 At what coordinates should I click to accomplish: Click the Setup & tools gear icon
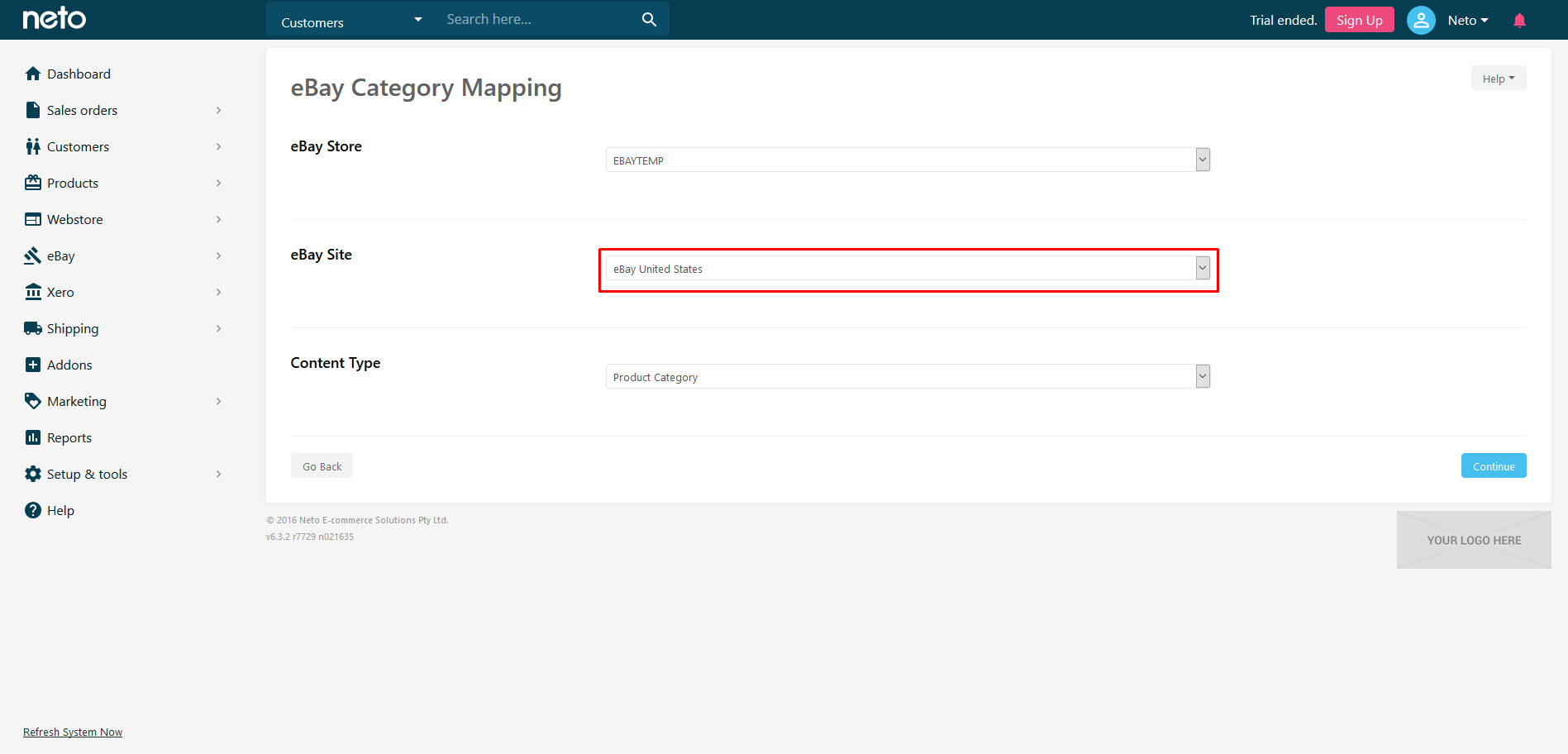pyautogui.click(x=33, y=474)
